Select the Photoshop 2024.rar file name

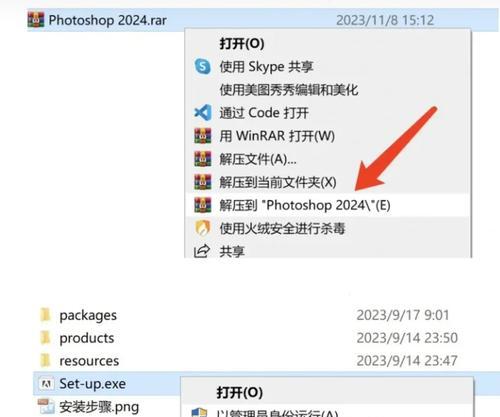point(107,20)
